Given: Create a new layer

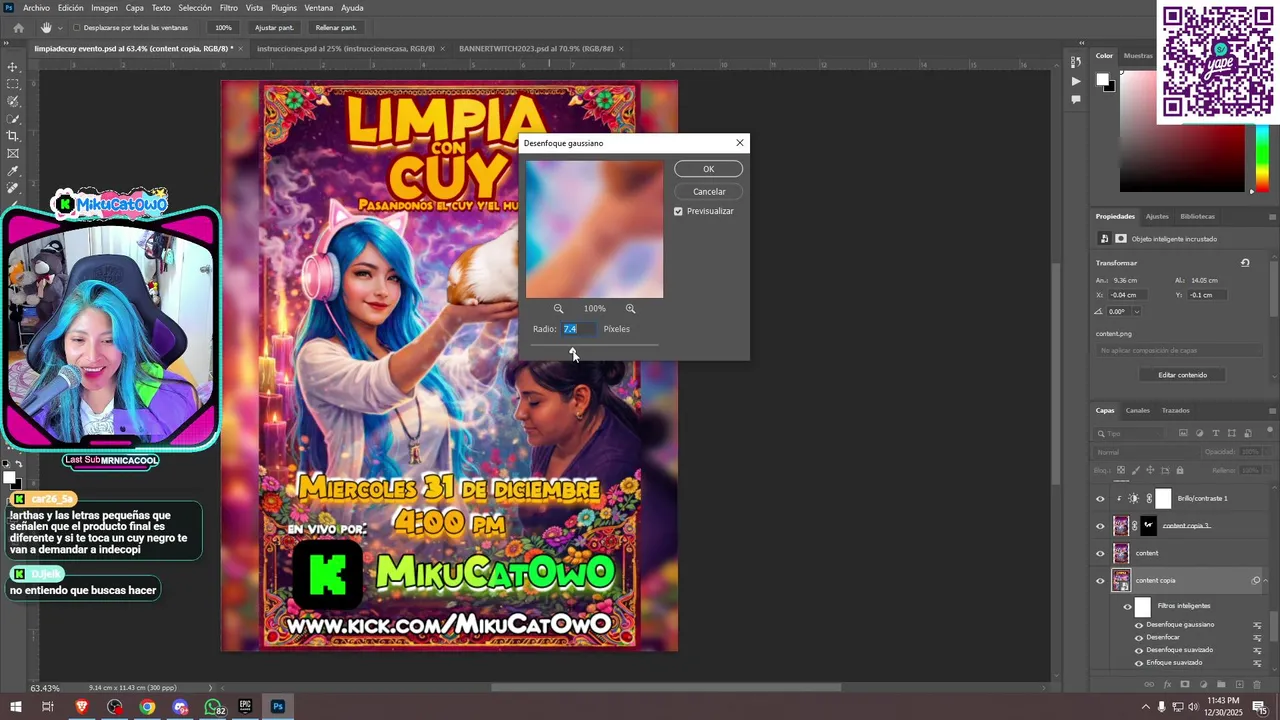Looking at the screenshot, I should [1239, 685].
